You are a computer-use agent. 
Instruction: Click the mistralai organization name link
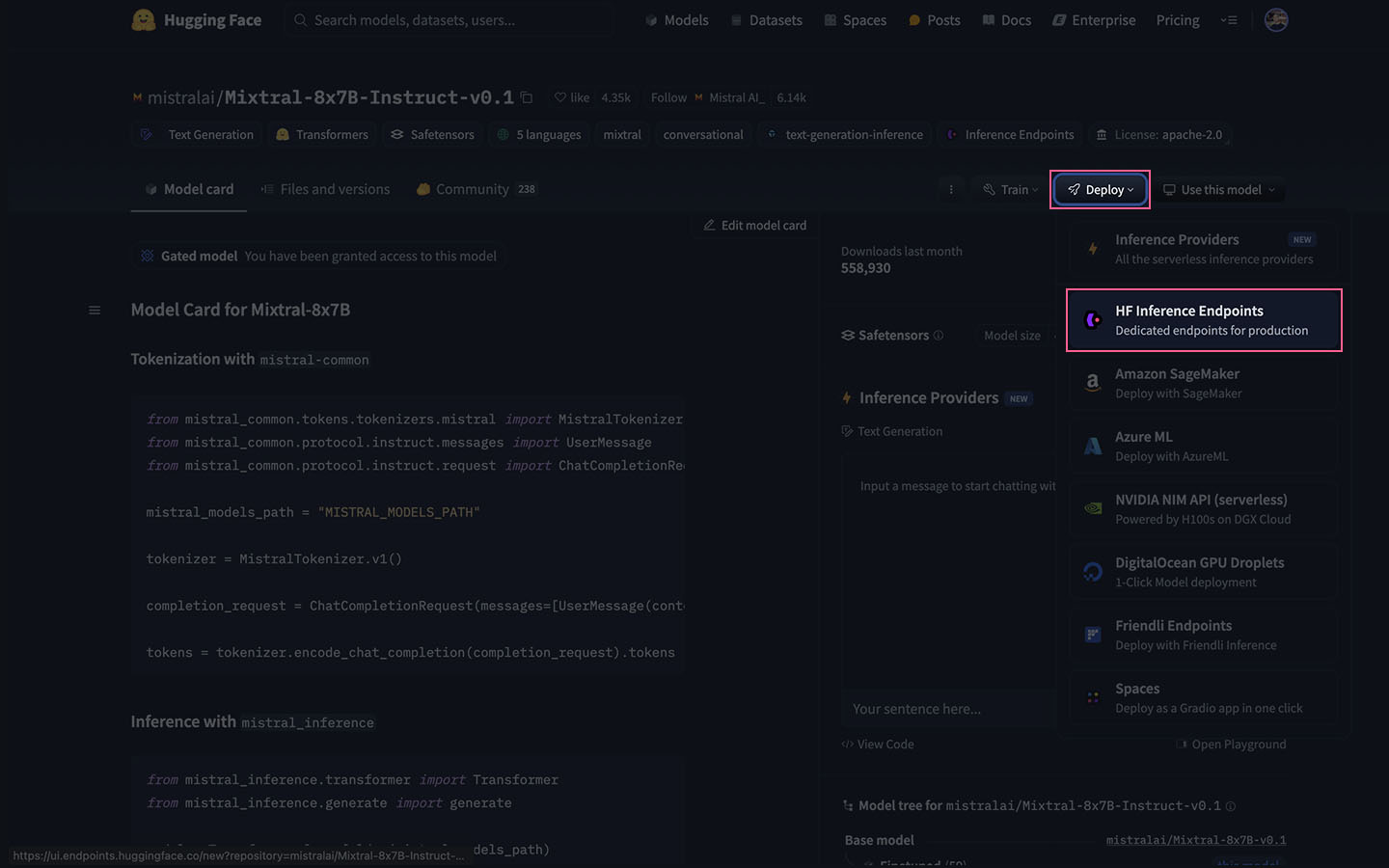[181, 97]
